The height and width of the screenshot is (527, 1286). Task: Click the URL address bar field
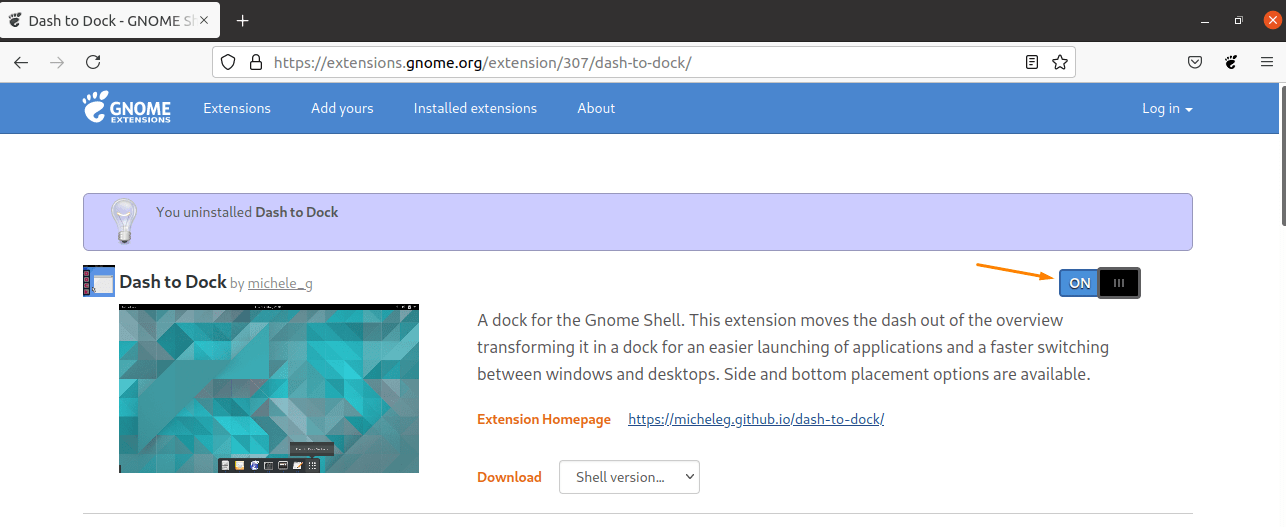(644, 62)
